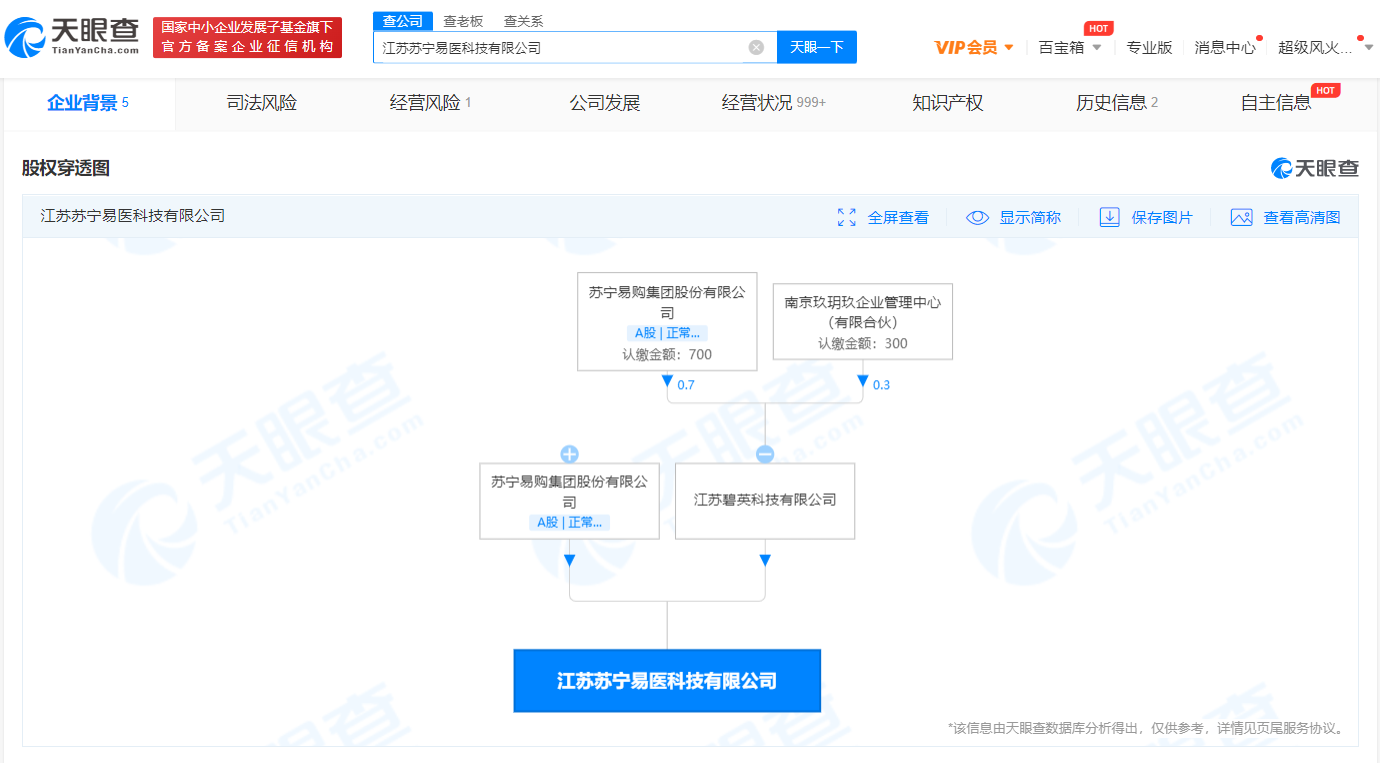Collapse the 江苏碧英科技 node with the minus icon

(765, 454)
